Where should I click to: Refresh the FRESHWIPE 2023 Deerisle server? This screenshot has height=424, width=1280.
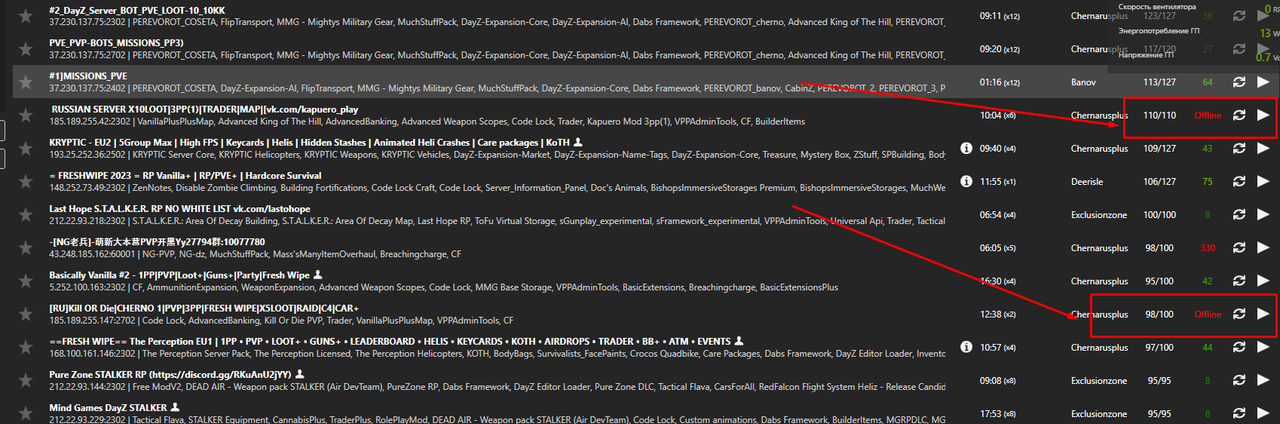click(x=1238, y=181)
